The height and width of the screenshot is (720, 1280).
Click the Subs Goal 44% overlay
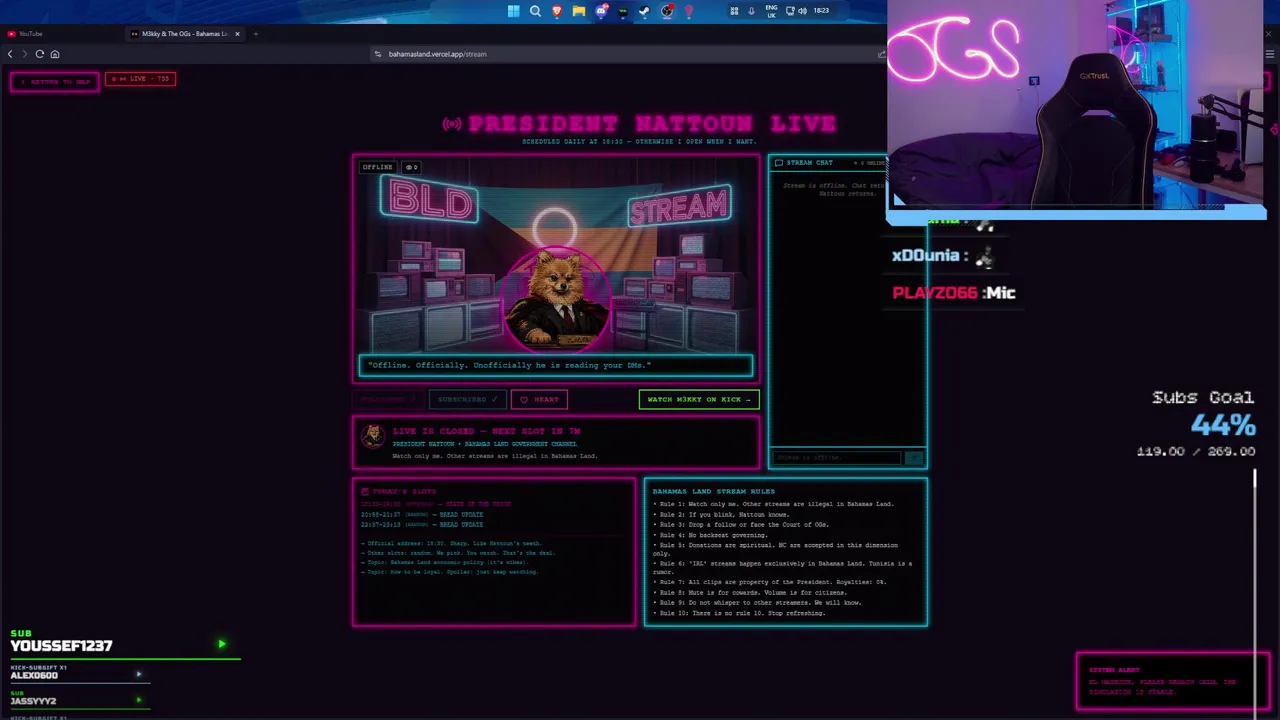(x=1203, y=424)
